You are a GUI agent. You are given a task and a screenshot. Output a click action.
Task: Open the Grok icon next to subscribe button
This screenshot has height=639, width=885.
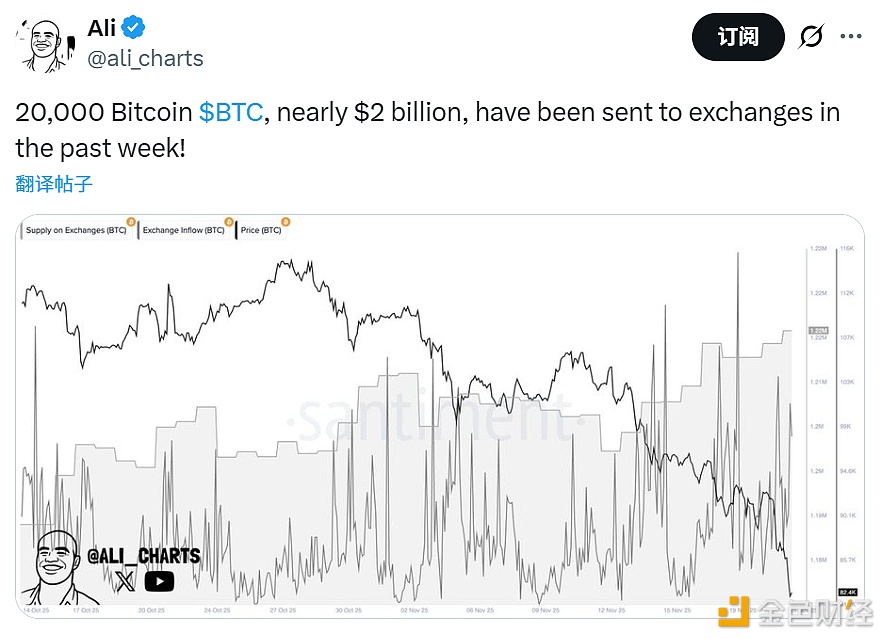[x=811, y=37]
